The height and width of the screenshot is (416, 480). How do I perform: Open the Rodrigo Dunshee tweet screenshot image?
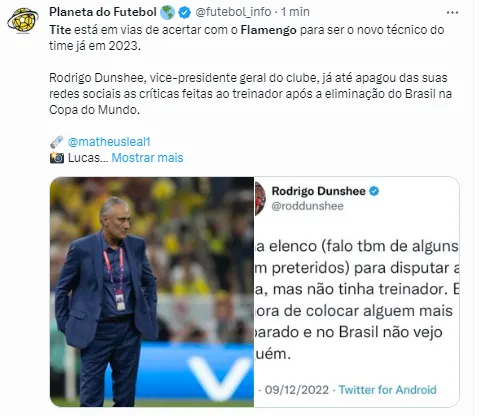(x=357, y=292)
